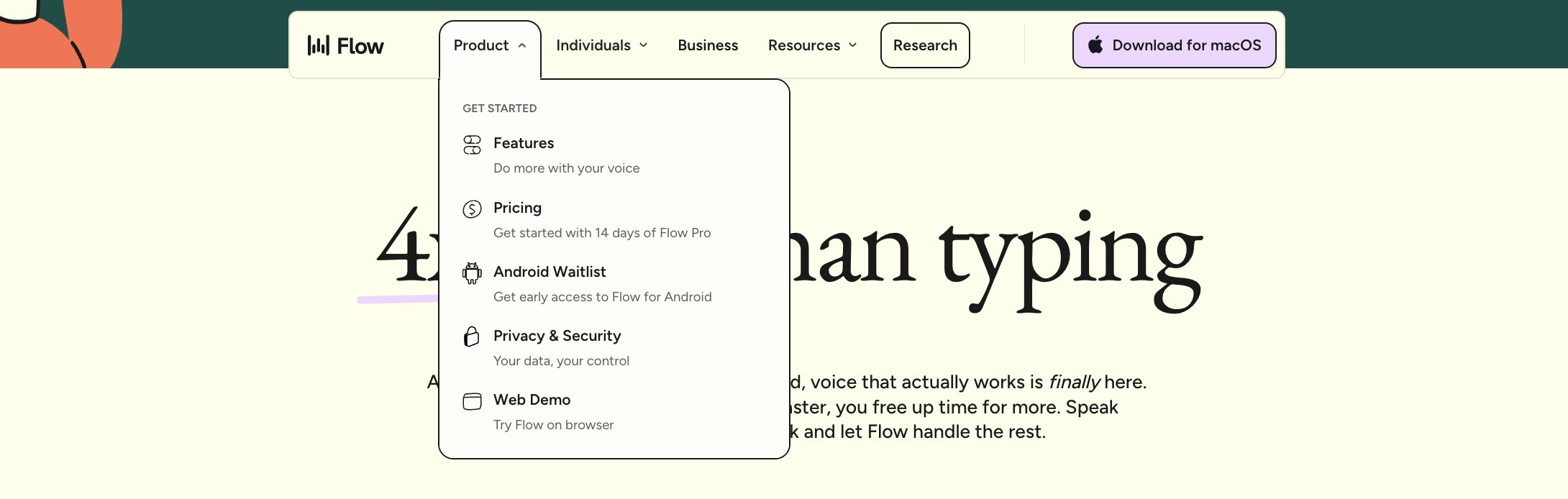Click 'Try Flow on browser' text

(553, 425)
